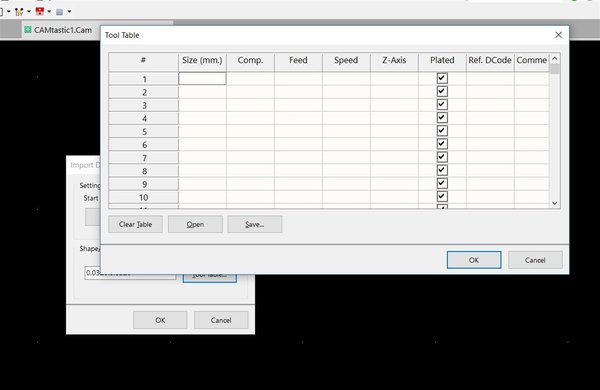Click the Size input cell for tool 1

(x=202, y=79)
